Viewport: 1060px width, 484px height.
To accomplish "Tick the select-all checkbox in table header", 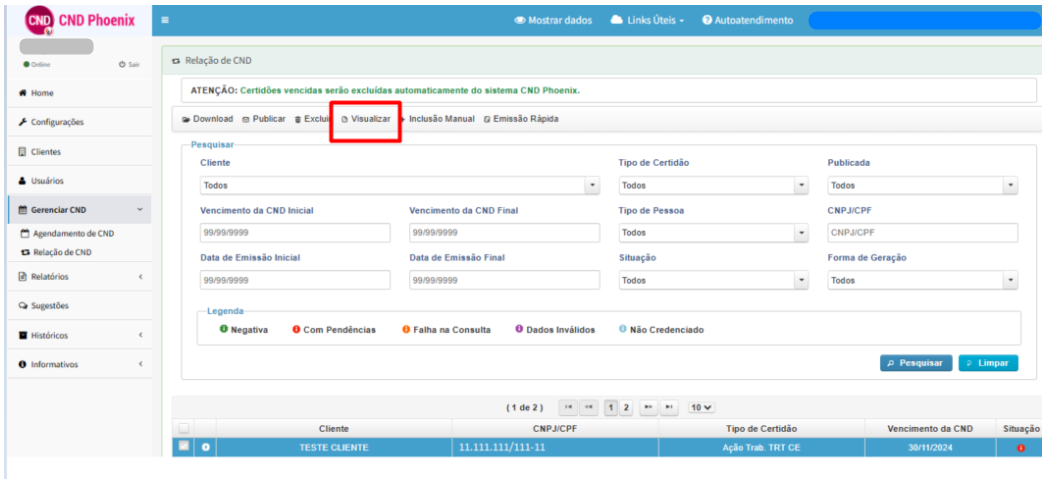I will pos(183,429).
